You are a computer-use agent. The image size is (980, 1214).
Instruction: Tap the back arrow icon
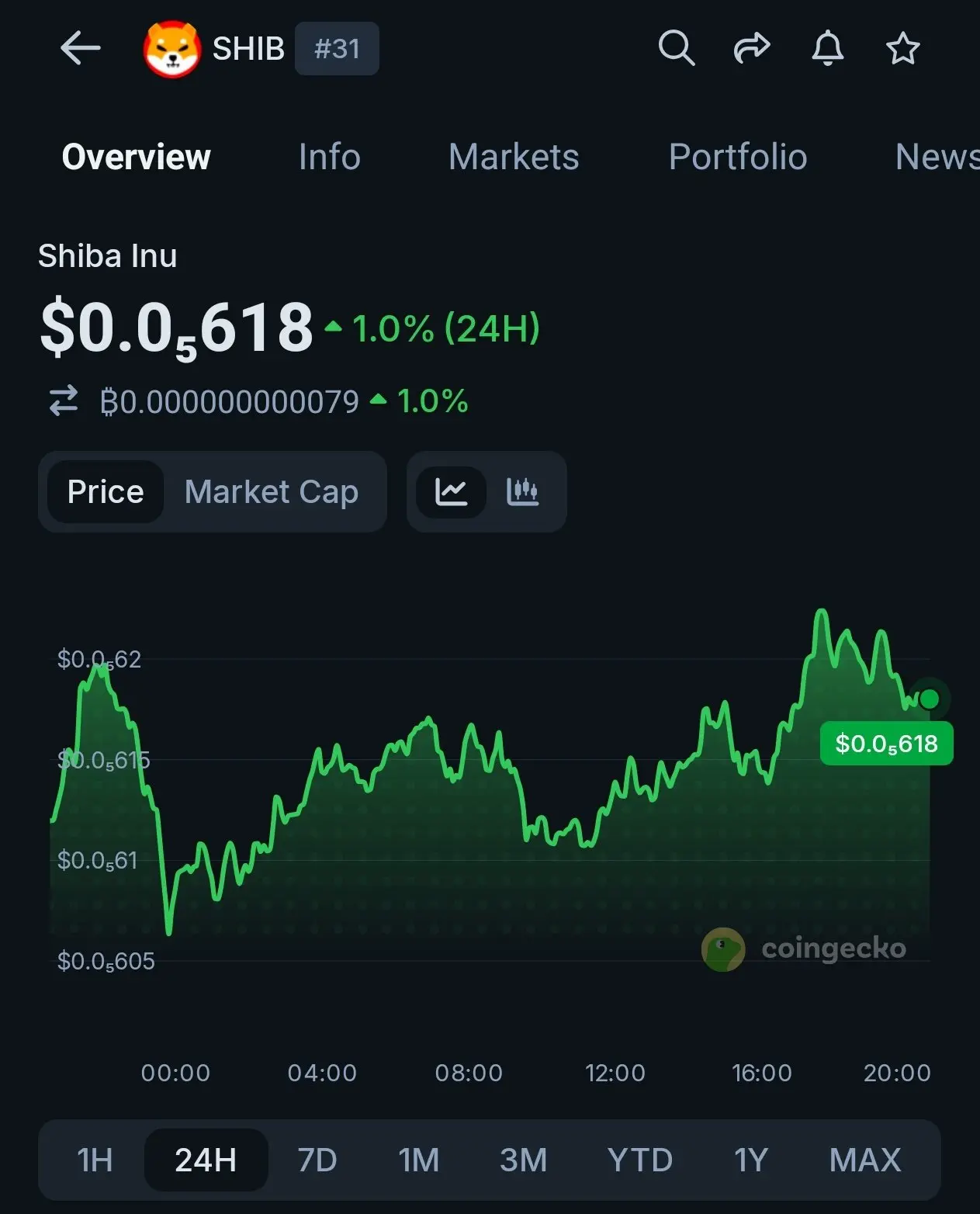point(81,49)
